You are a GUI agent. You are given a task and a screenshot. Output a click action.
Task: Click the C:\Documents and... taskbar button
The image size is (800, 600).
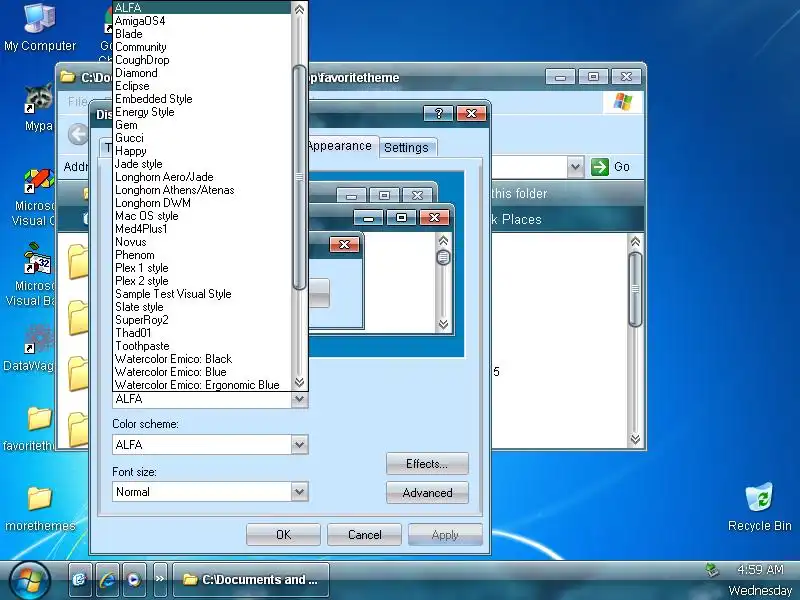click(251, 580)
